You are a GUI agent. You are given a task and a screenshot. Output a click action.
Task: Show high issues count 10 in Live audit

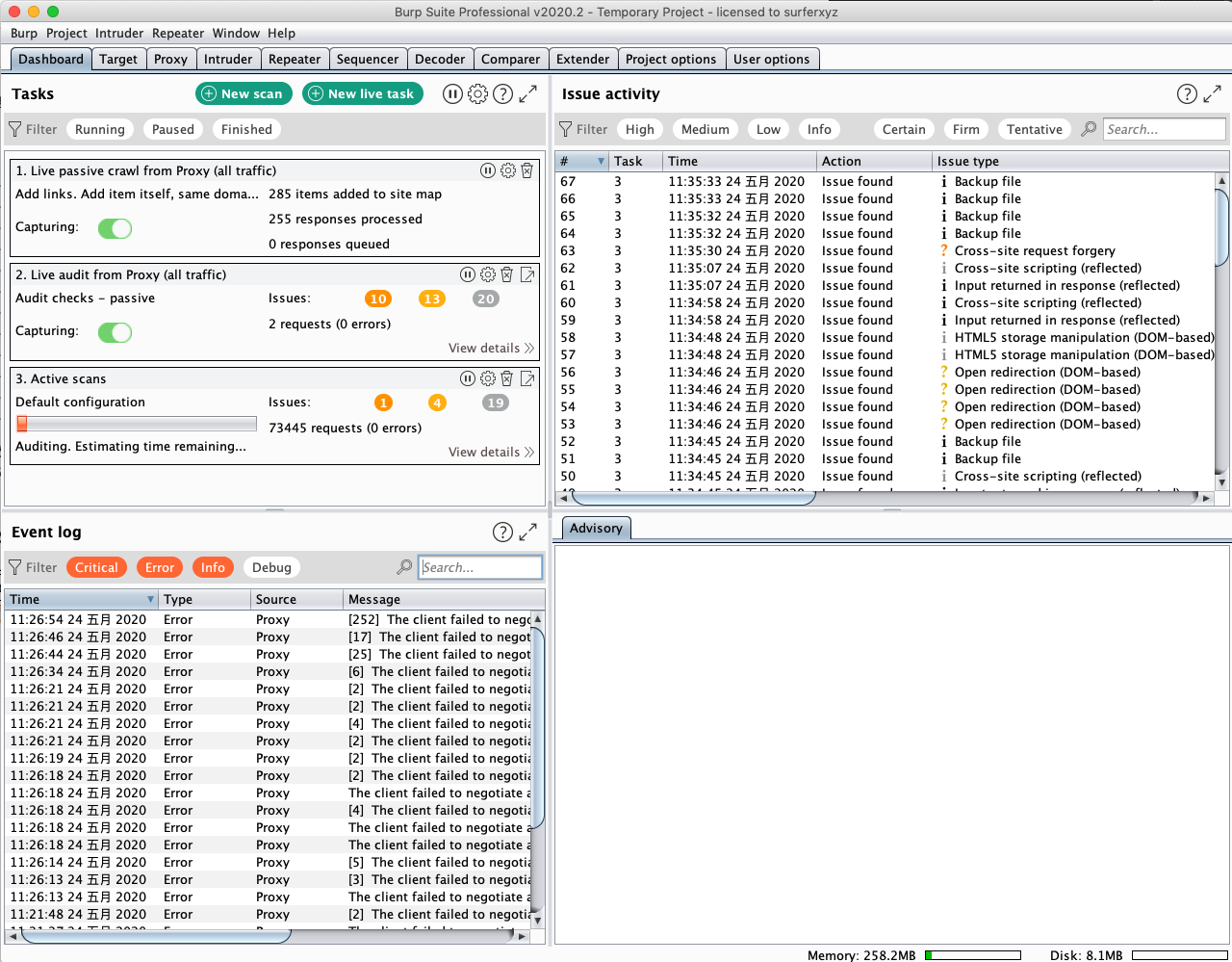378,299
